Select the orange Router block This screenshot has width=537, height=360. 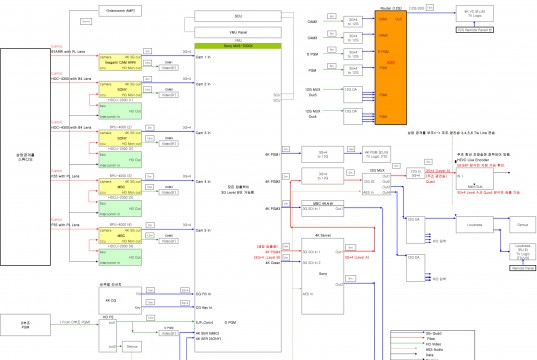point(391,67)
